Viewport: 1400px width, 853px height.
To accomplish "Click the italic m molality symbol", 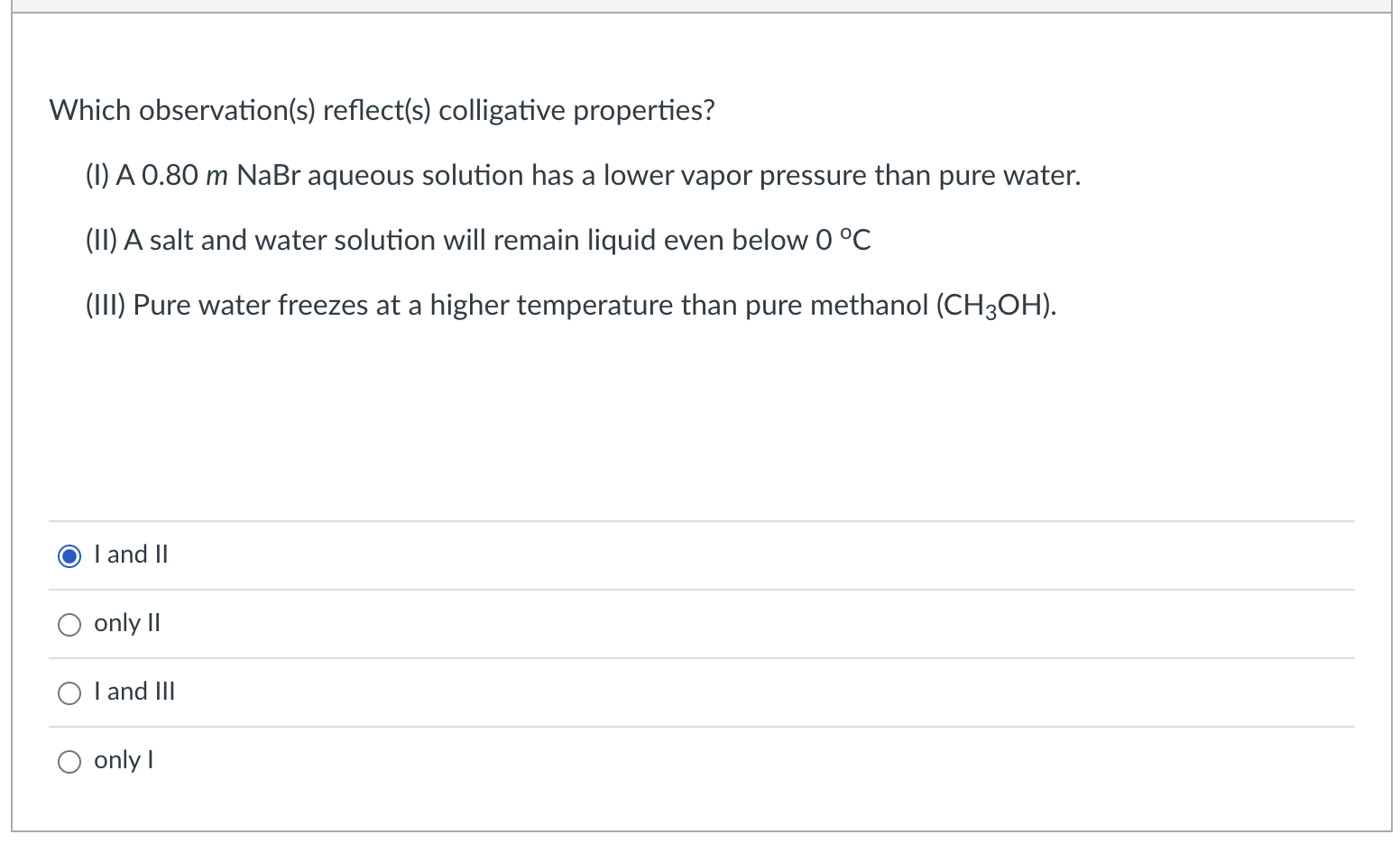I will pyautogui.click(x=216, y=176).
